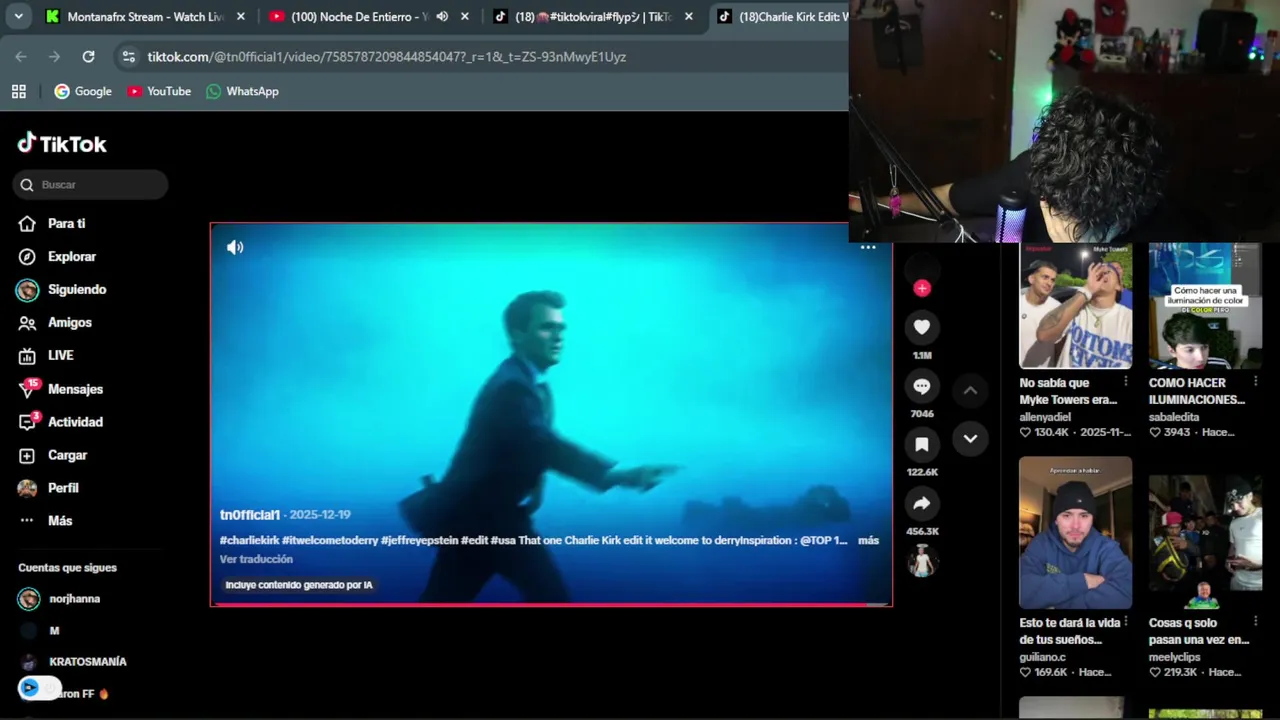This screenshot has width=1280, height=720.
Task: Open the tab search dropdown arrow
Action: pos(18,17)
